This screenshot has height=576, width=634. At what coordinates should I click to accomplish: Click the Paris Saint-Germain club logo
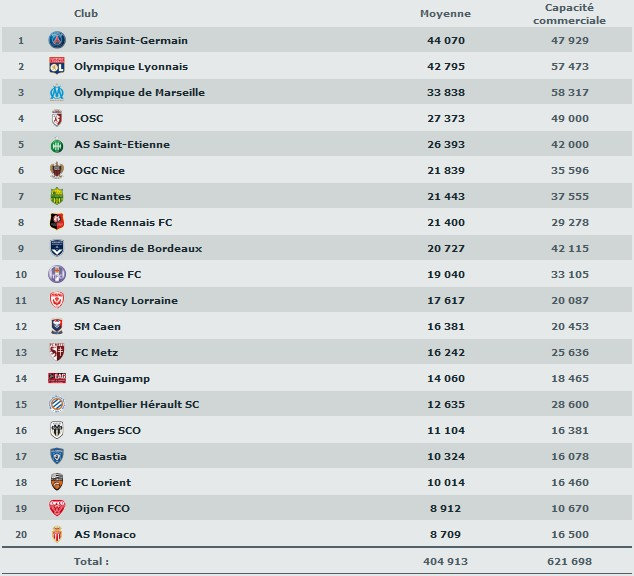56,41
